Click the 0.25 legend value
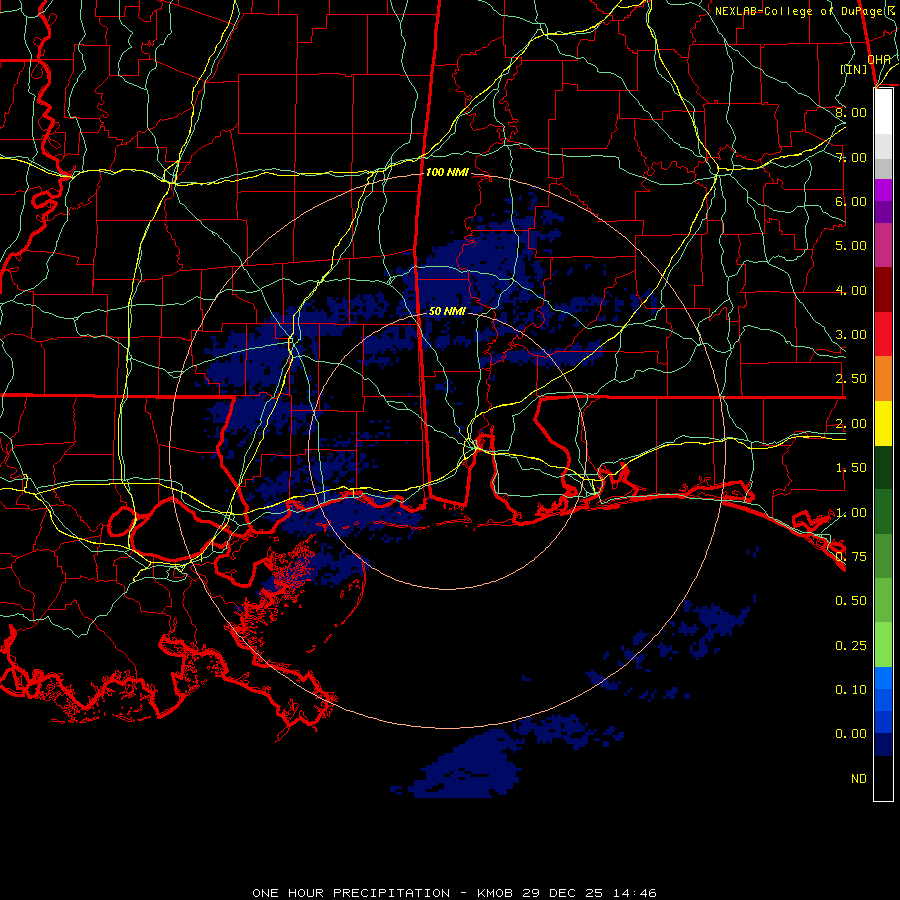900x900 pixels. pos(851,646)
